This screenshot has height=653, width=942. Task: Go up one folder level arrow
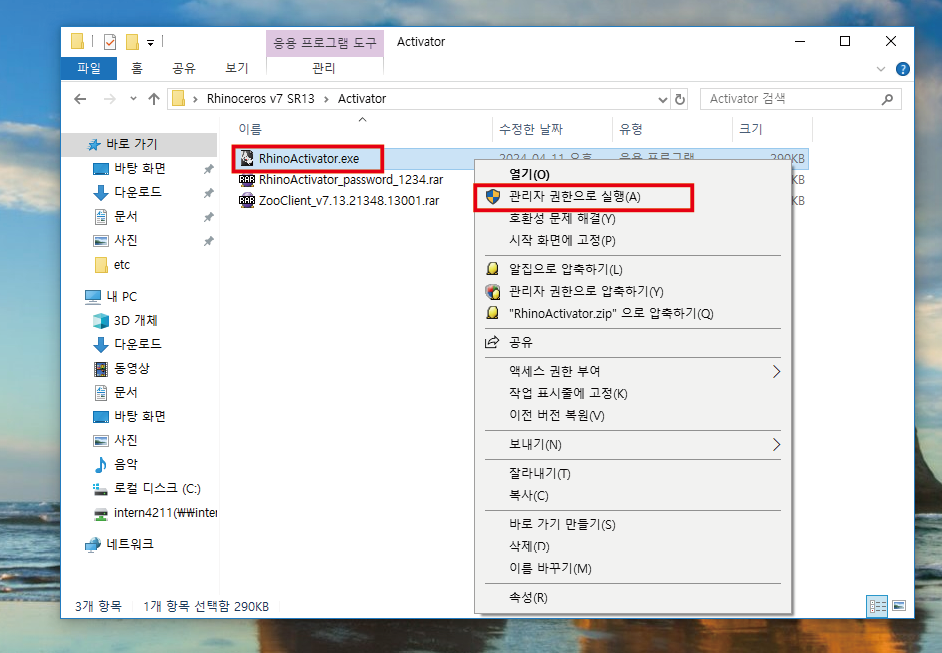click(x=154, y=99)
